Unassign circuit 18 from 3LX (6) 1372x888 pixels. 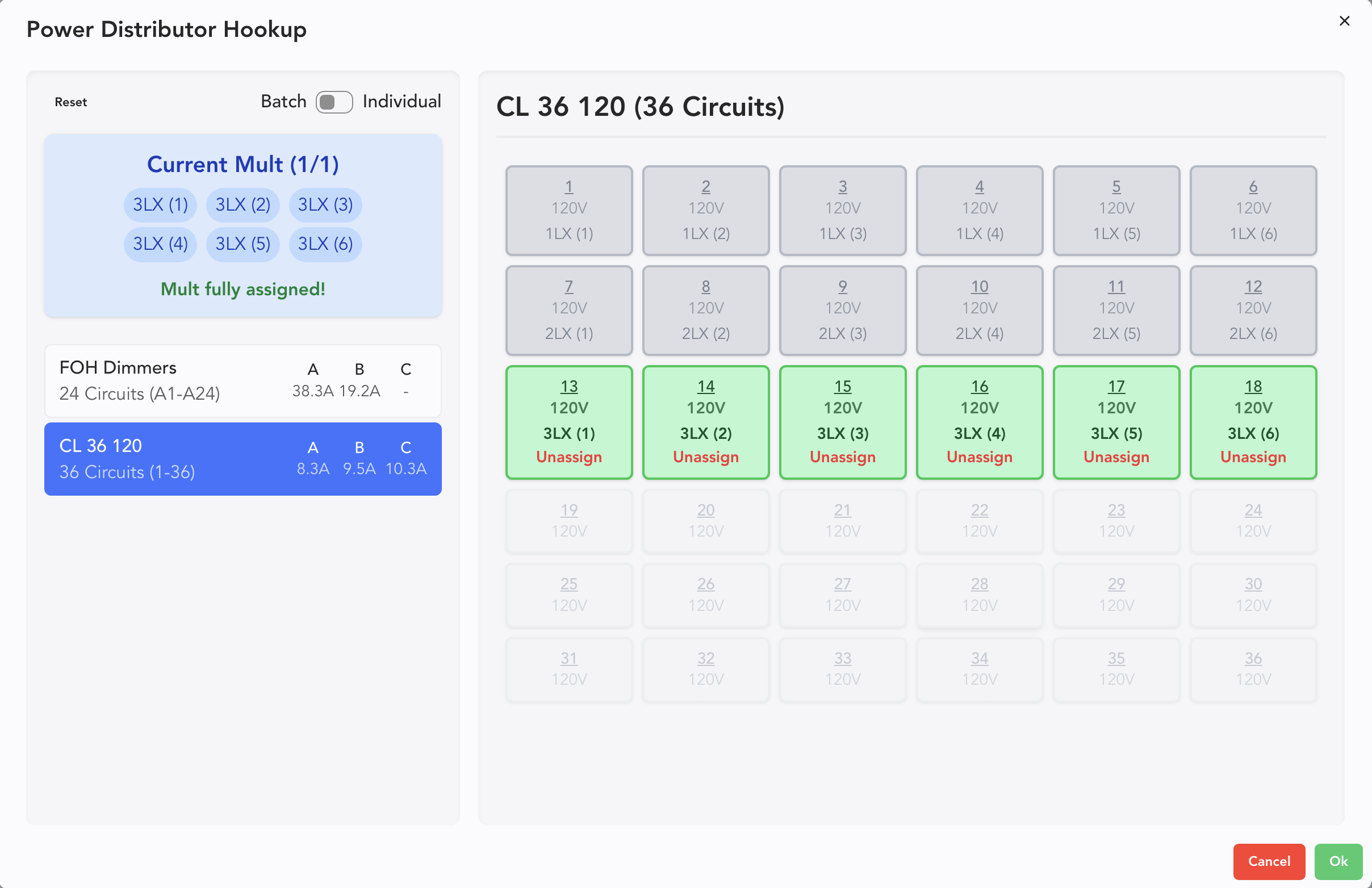tap(1253, 457)
